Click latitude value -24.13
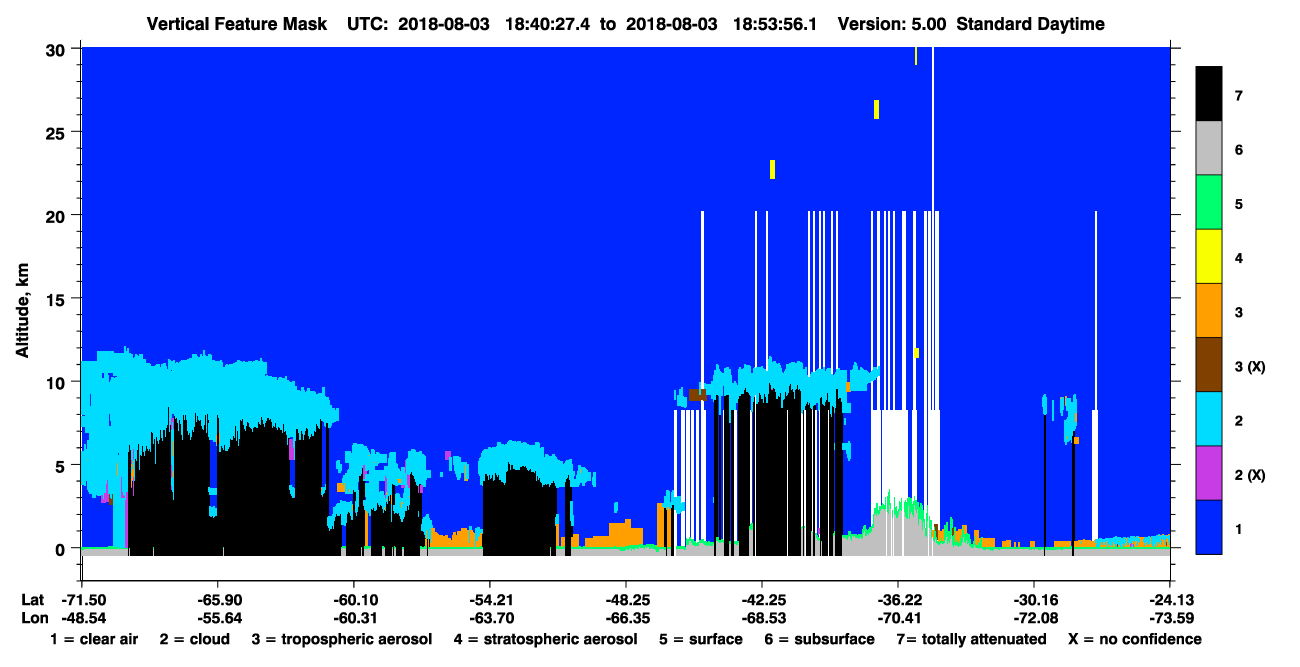 (x=1170, y=600)
